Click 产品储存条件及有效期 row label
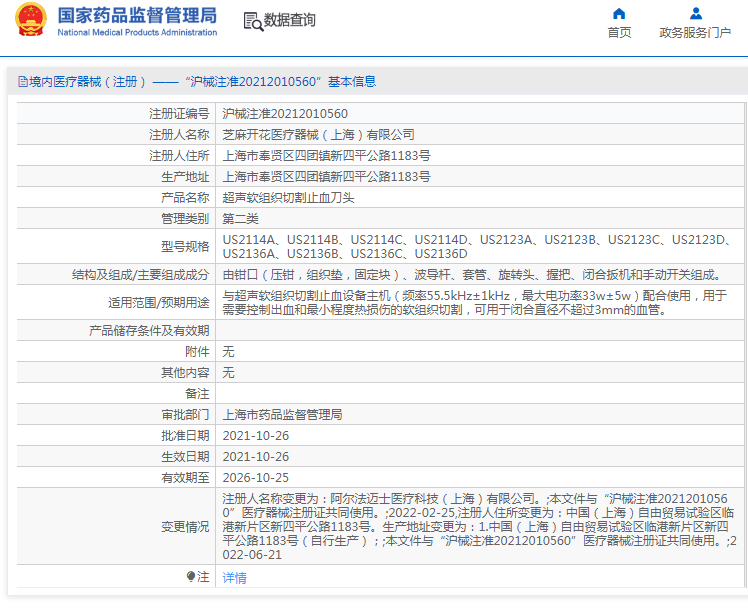This screenshot has height=608, width=748. 149,330
